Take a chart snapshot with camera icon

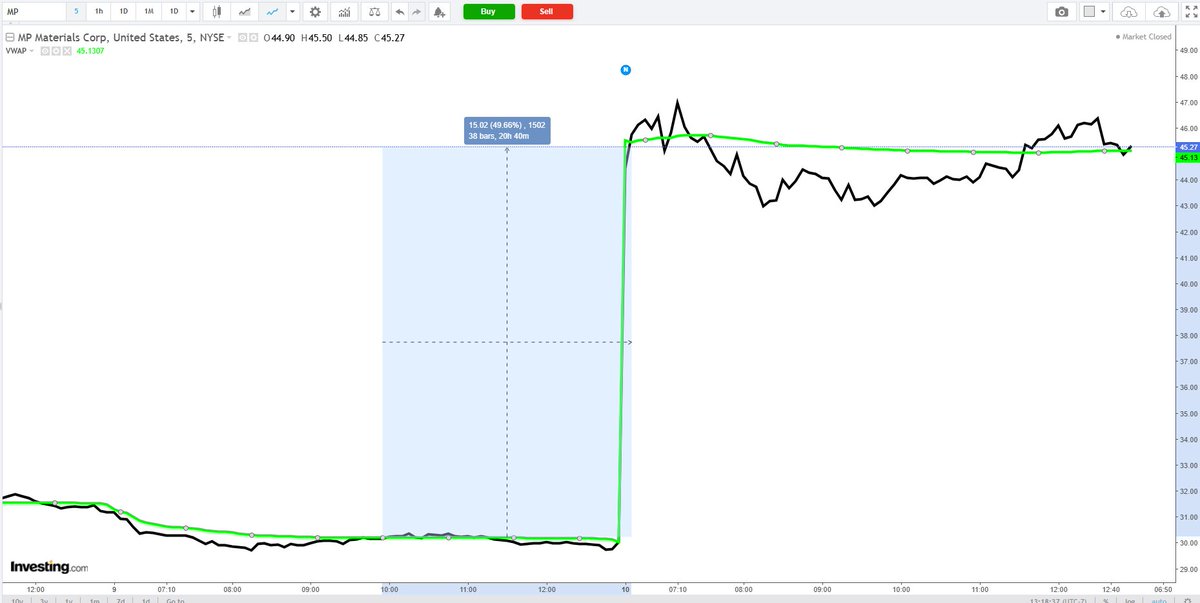tap(1062, 12)
